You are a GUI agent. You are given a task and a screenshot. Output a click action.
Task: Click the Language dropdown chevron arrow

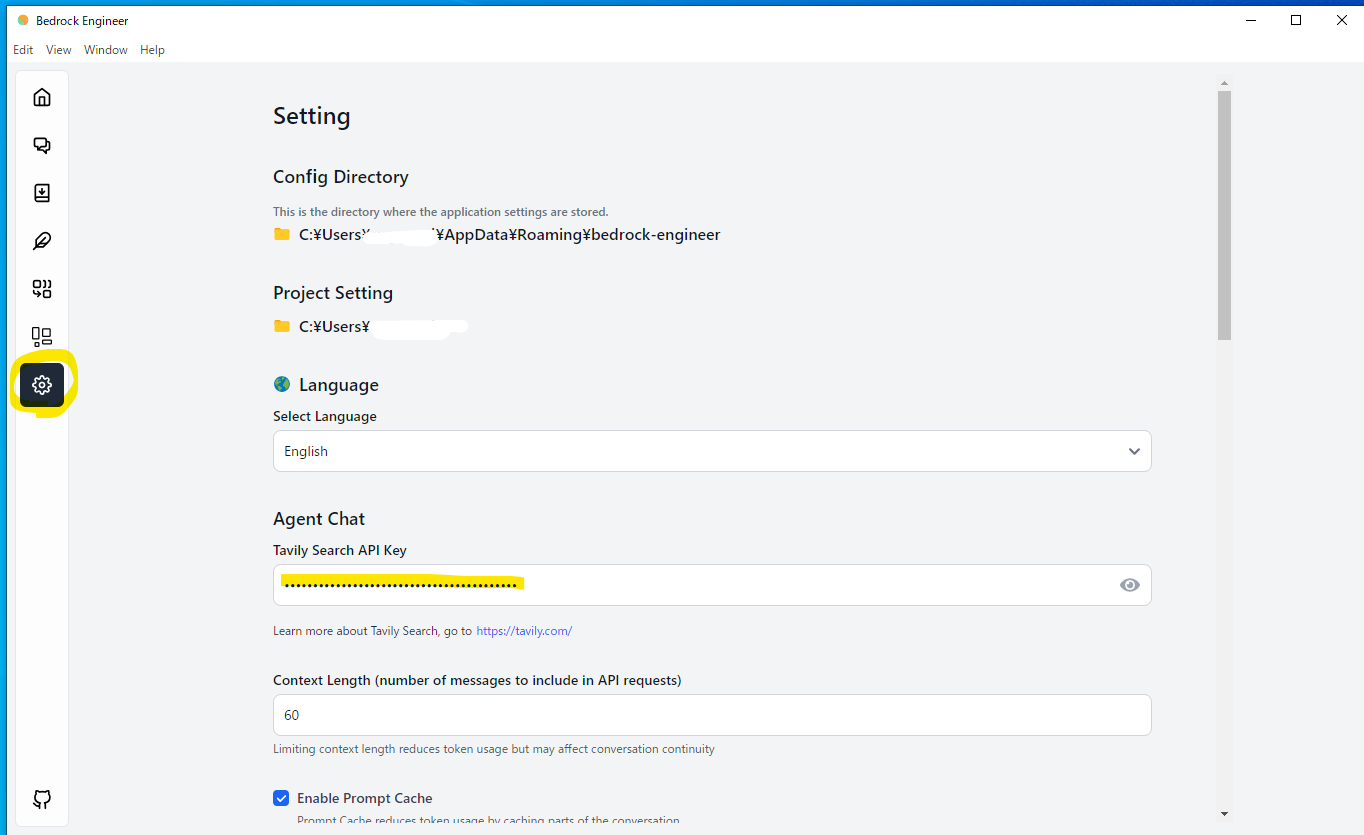pyautogui.click(x=1134, y=451)
